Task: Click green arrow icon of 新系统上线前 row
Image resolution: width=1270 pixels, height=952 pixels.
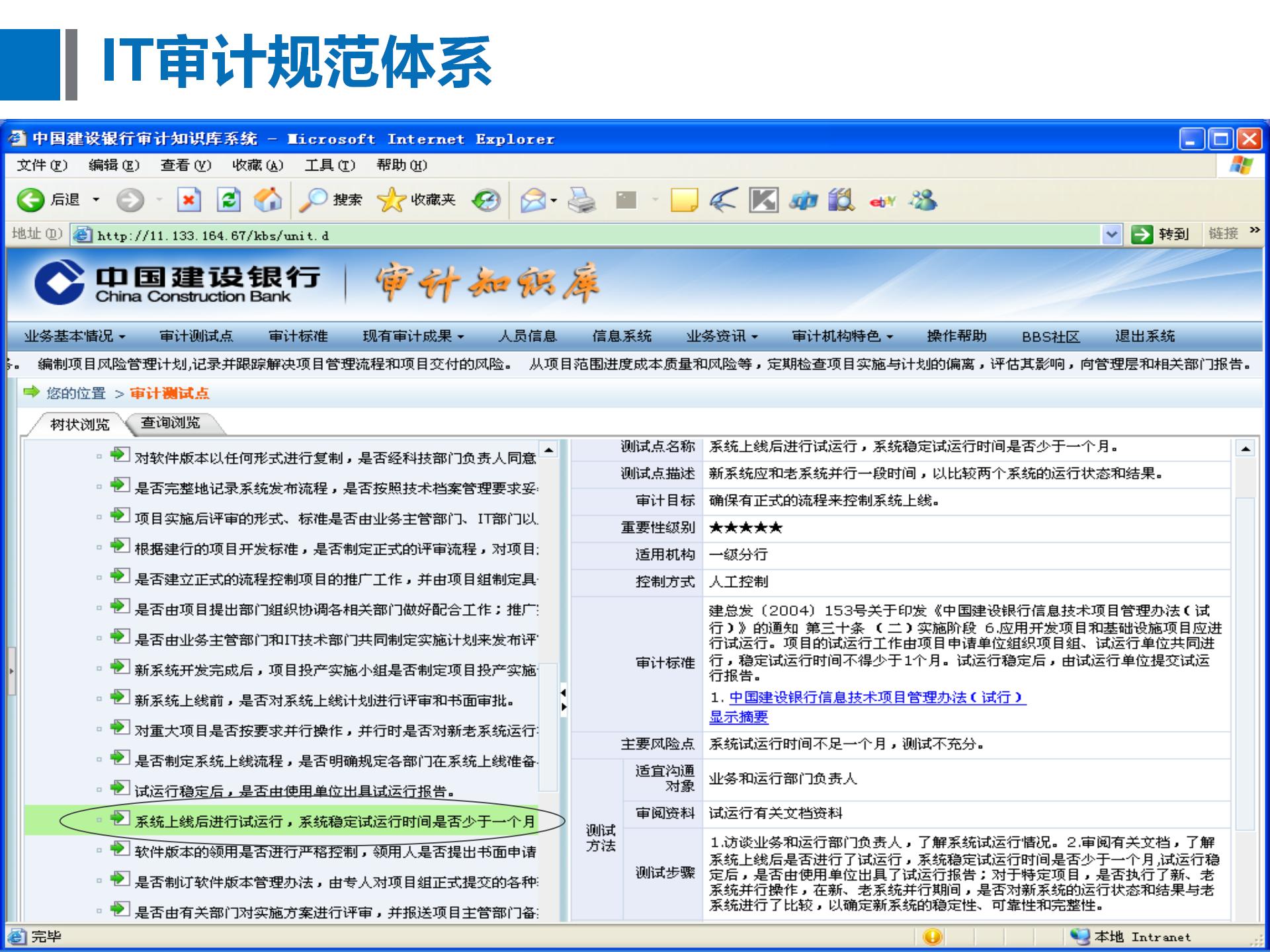Action: point(120,697)
